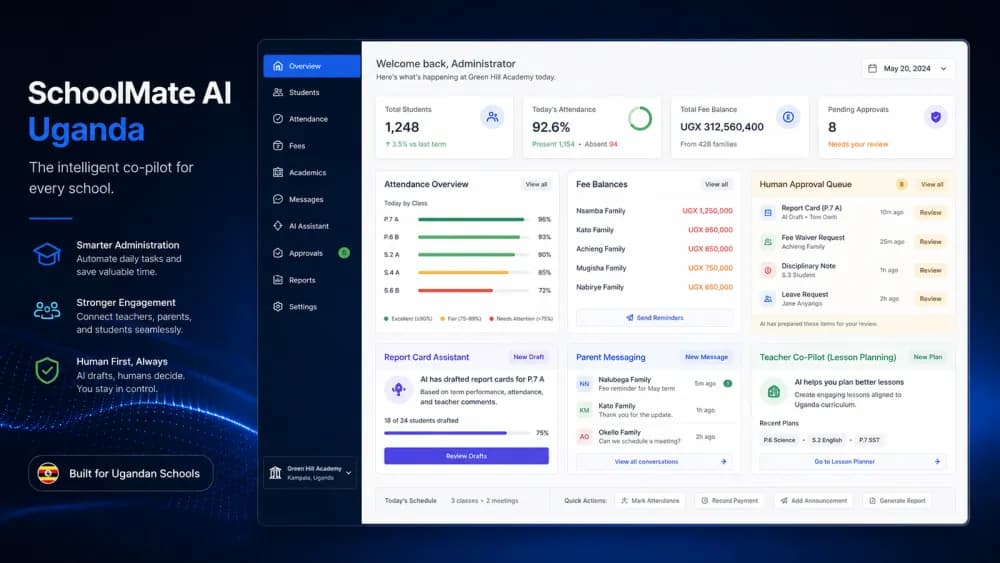The height and width of the screenshot is (563, 1000).
Task: Click the KM avatar for Kato Family
Action: pyautogui.click(x=584, y=411)
